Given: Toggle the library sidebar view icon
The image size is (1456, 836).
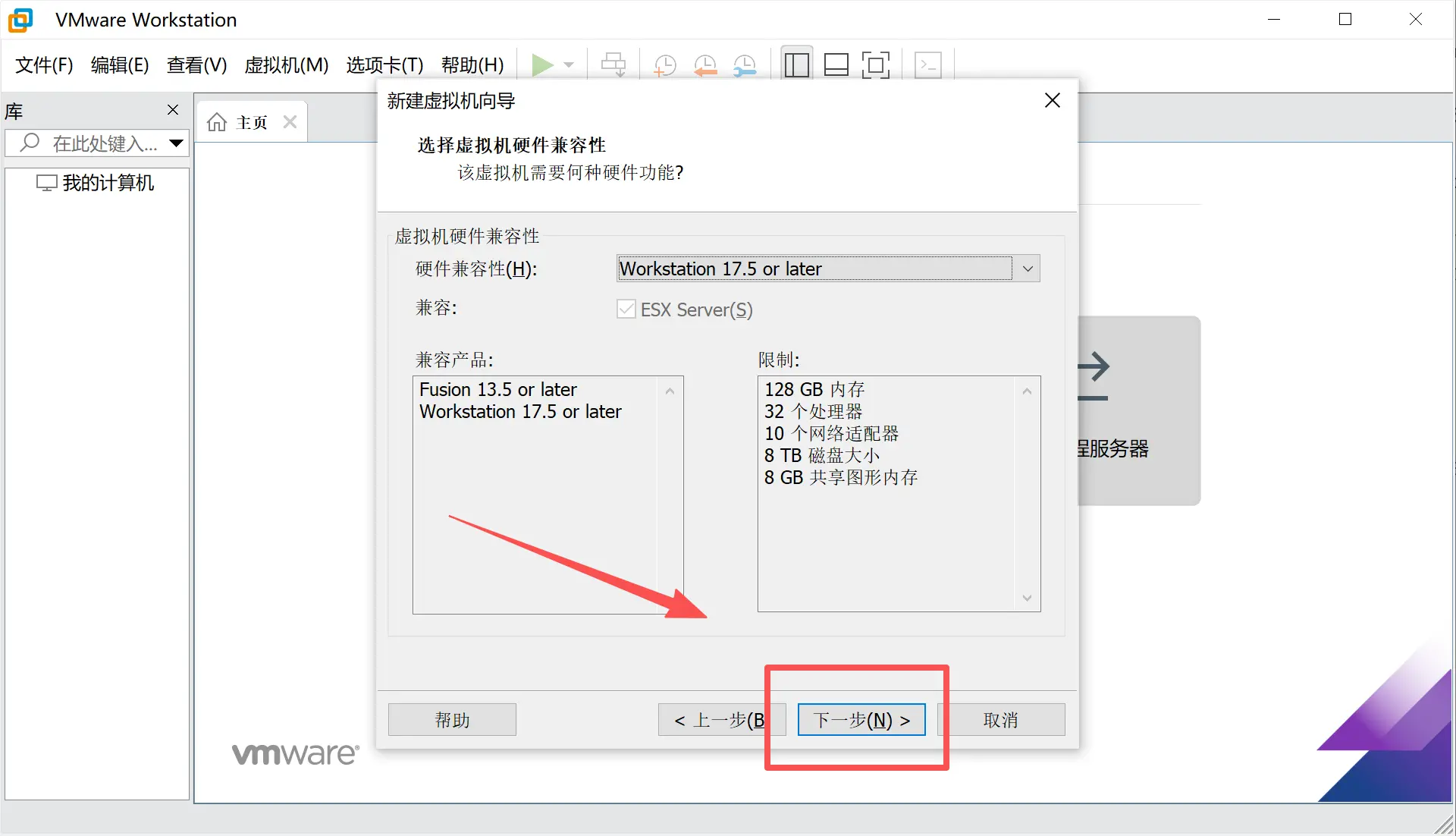Looking at the screenshot, I should pyautogui.click(x=796, y=65).
